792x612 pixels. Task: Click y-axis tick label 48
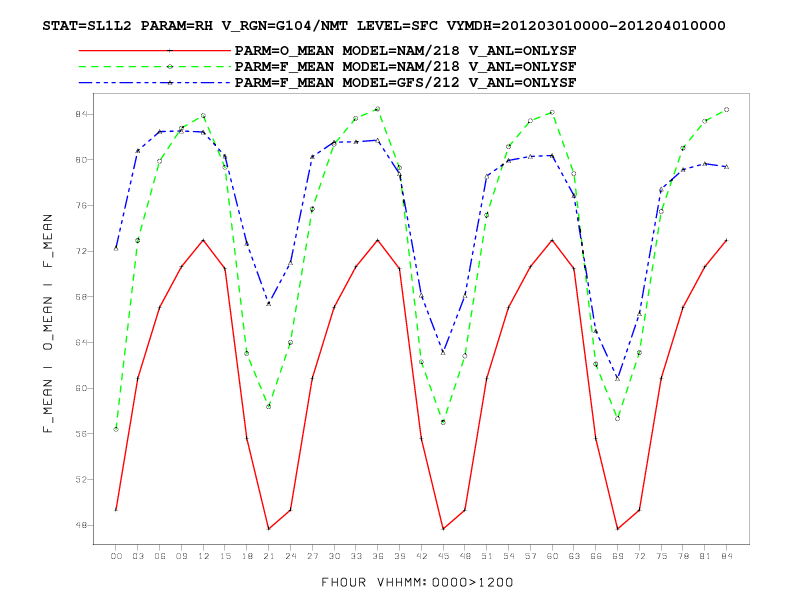point(81,525)
